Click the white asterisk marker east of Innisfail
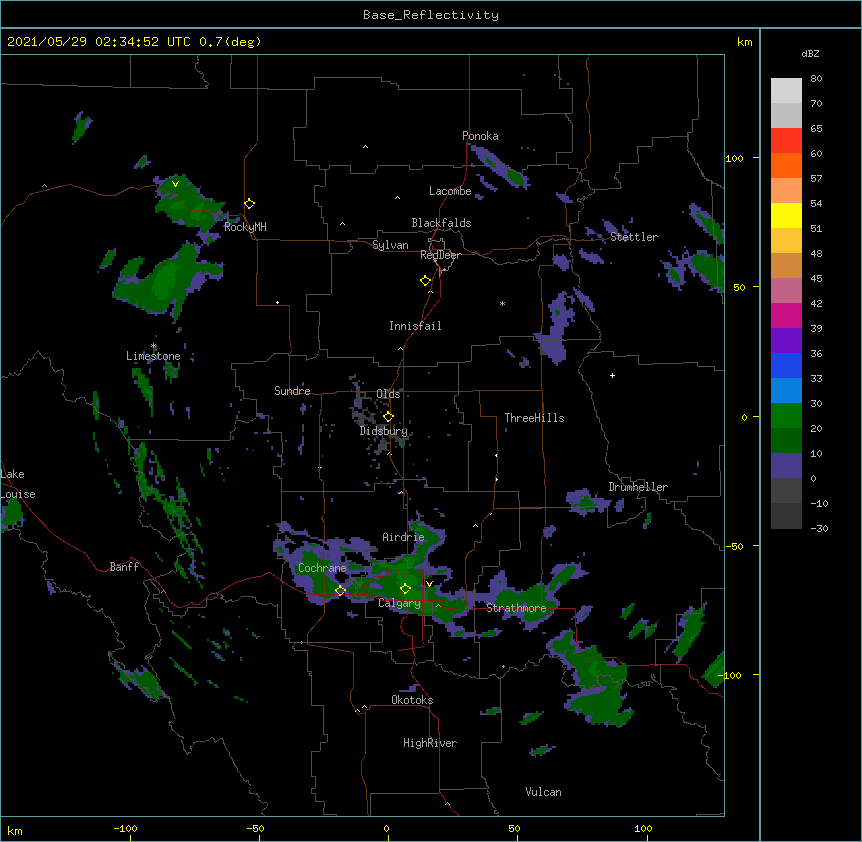Screen dimensions: 862x842 point(502,303)
